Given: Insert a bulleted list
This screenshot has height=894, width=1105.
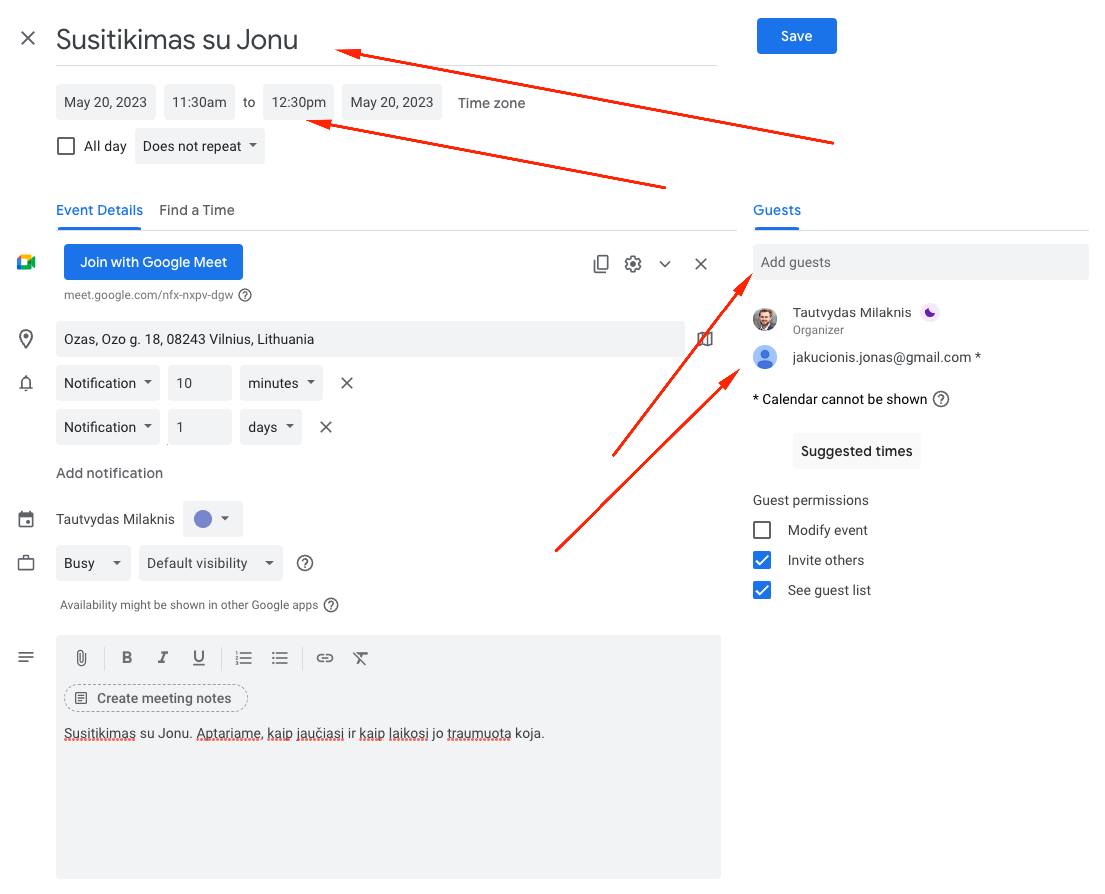Looking at the screenshot, I should [x=280, y=658].
